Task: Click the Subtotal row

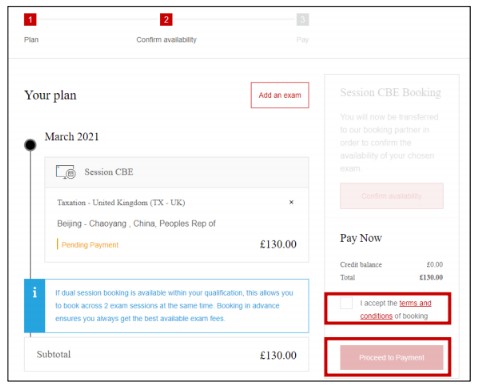Action: pyautogui.click(x=166, y=355)
